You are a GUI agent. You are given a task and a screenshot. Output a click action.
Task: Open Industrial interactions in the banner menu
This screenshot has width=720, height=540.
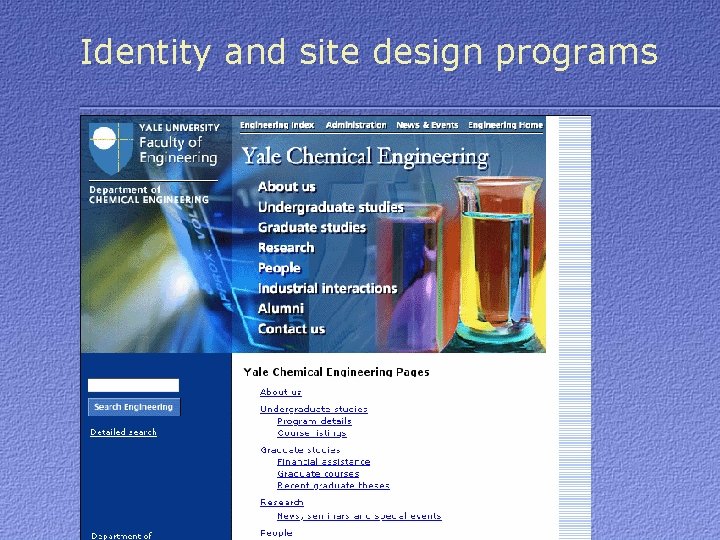click(327, 288)
